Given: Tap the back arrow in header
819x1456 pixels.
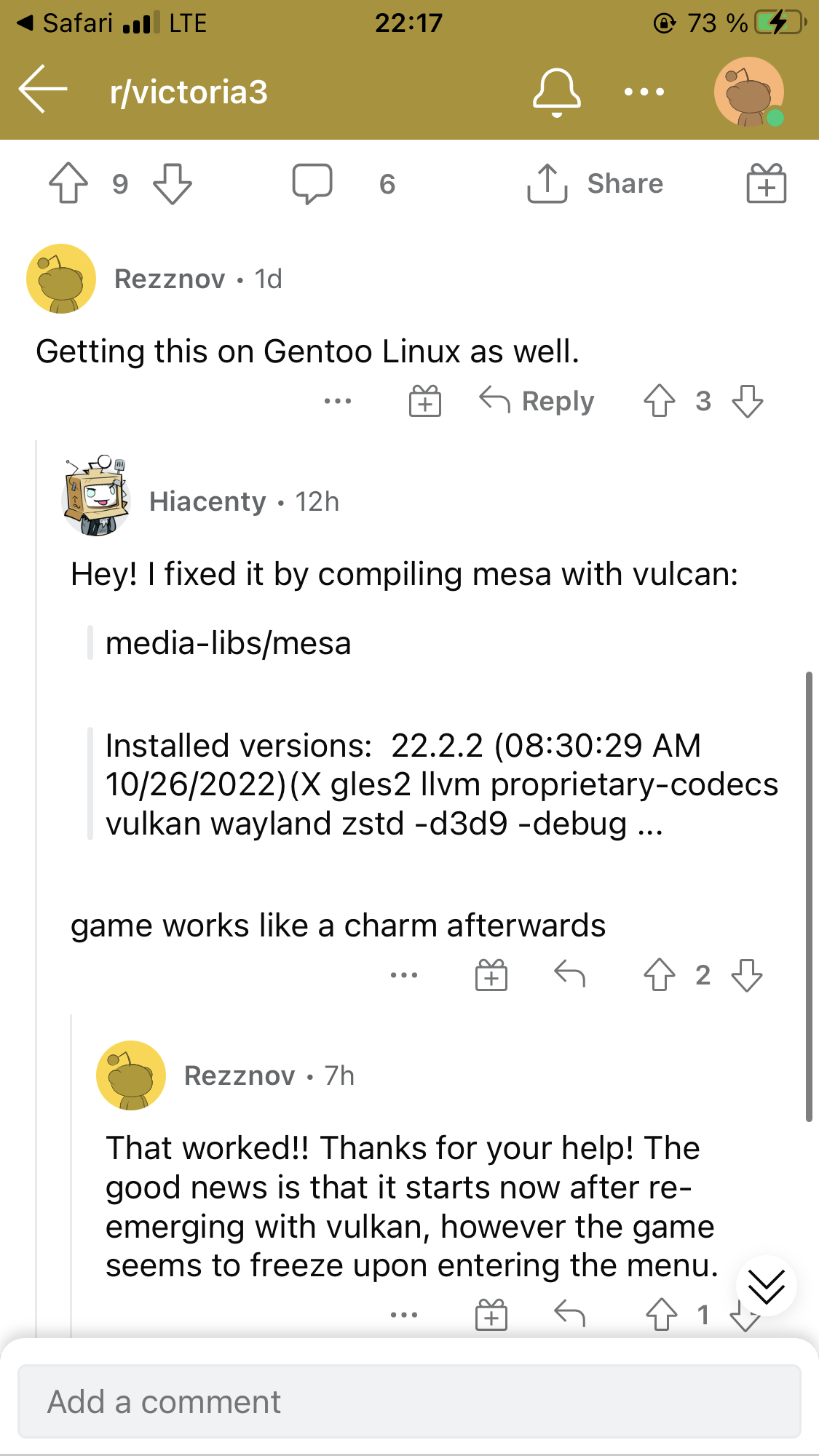Looking at the screenshot, I should coord(43,90).
